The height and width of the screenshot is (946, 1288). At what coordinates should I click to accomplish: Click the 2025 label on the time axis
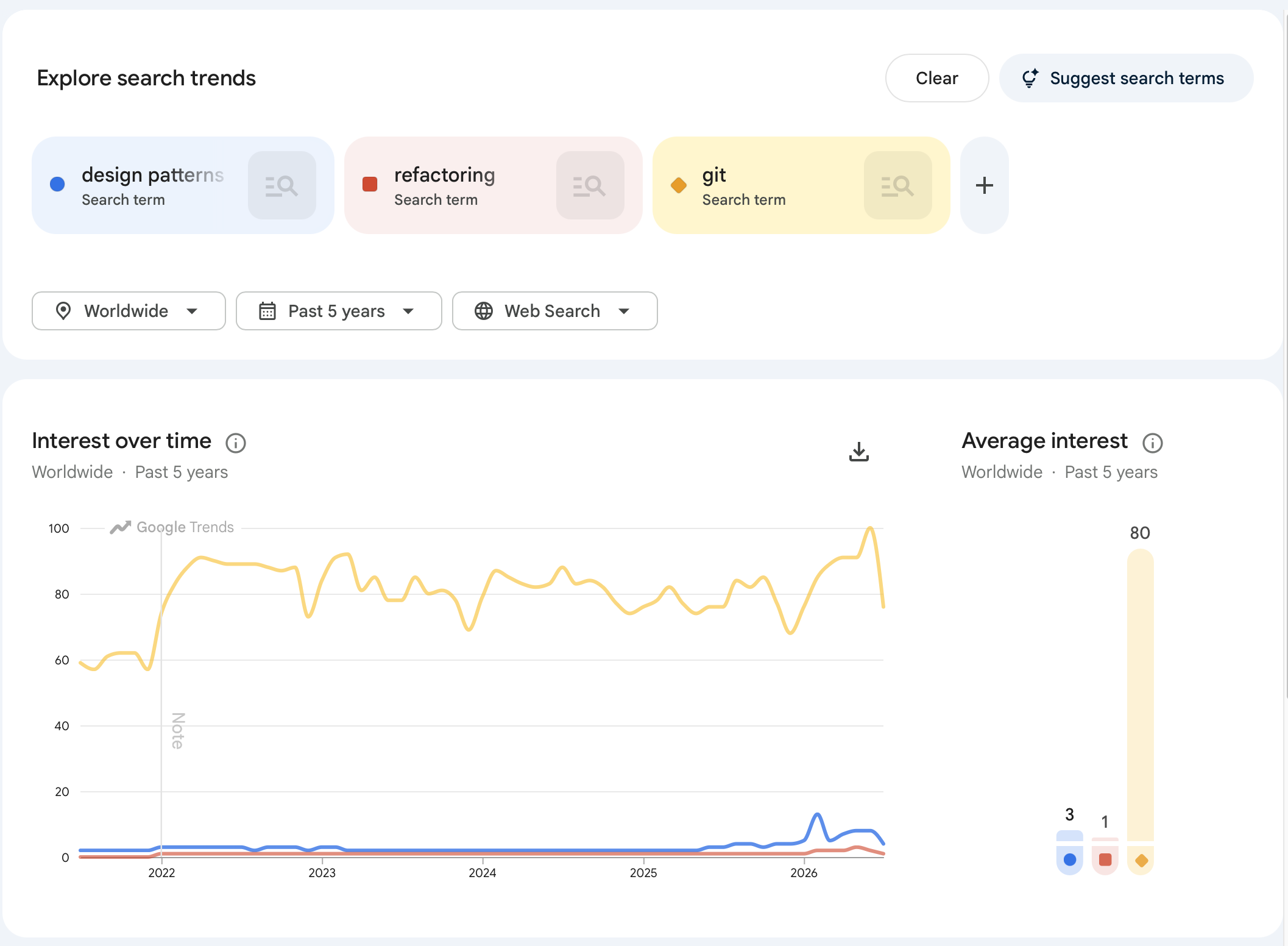coord(643,873)
